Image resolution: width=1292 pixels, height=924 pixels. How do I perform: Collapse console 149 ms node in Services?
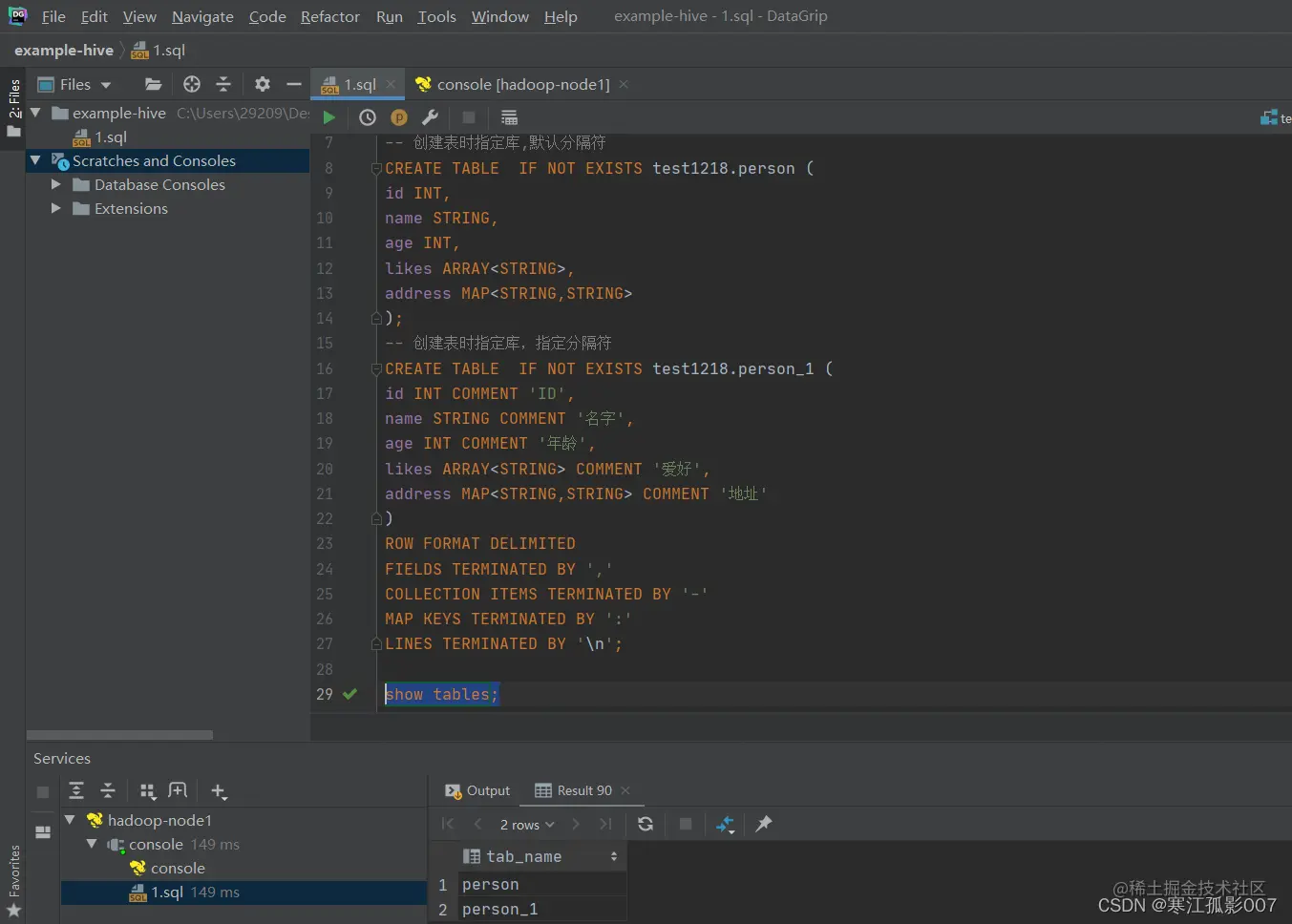(92, 844)
